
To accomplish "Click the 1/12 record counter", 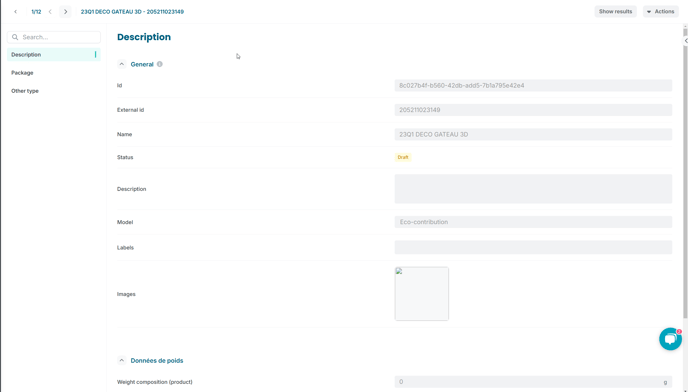I will click(36, 12).
